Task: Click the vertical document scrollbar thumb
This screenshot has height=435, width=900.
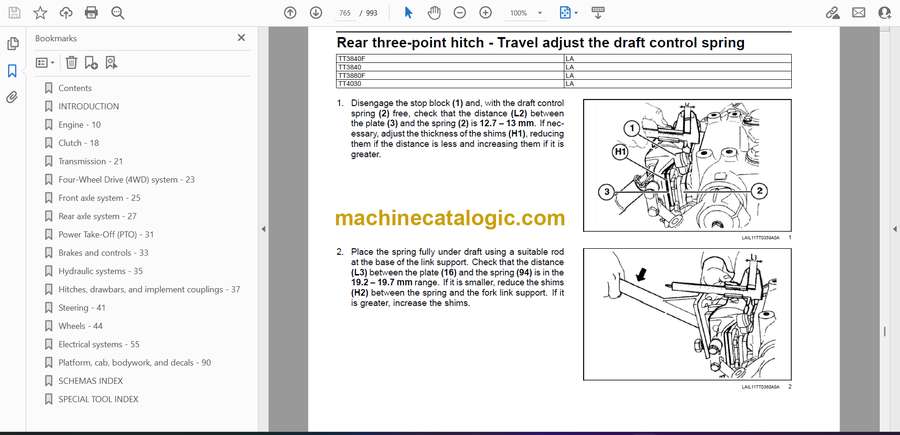Action: point(885,333)
